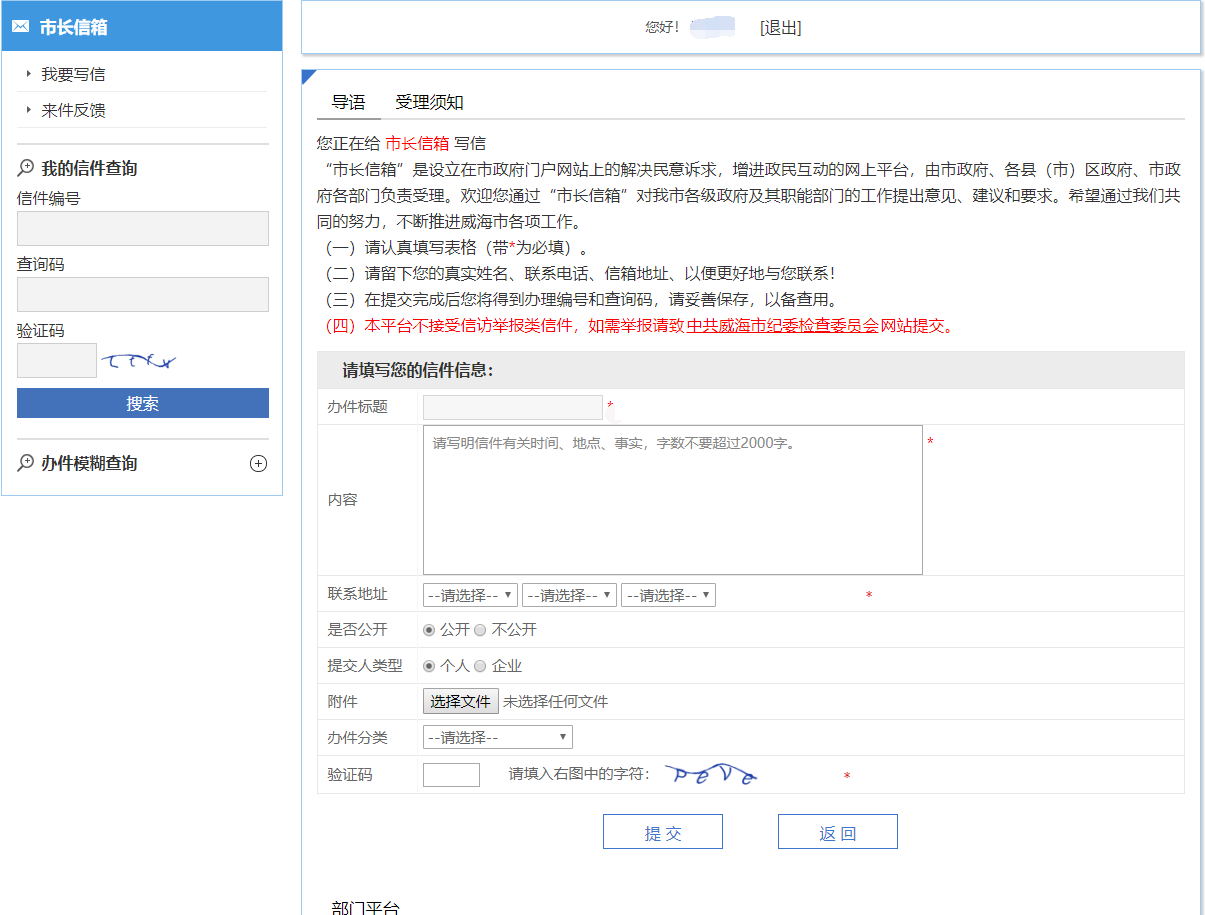Open the 办件分类 dropdown

pos(497,738)
